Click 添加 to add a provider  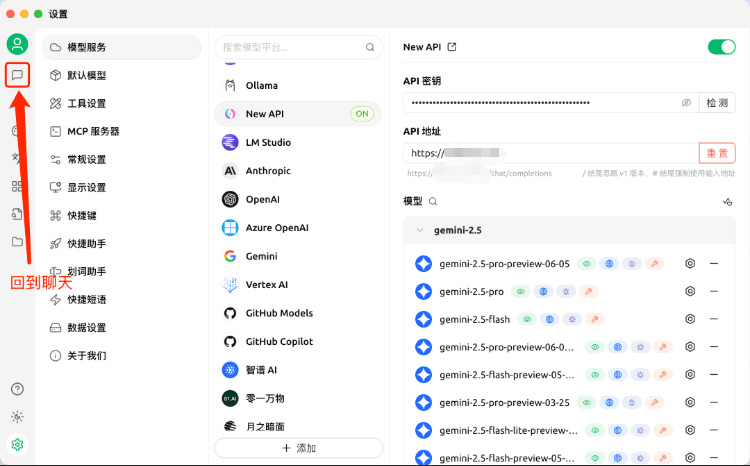(298, 448)
